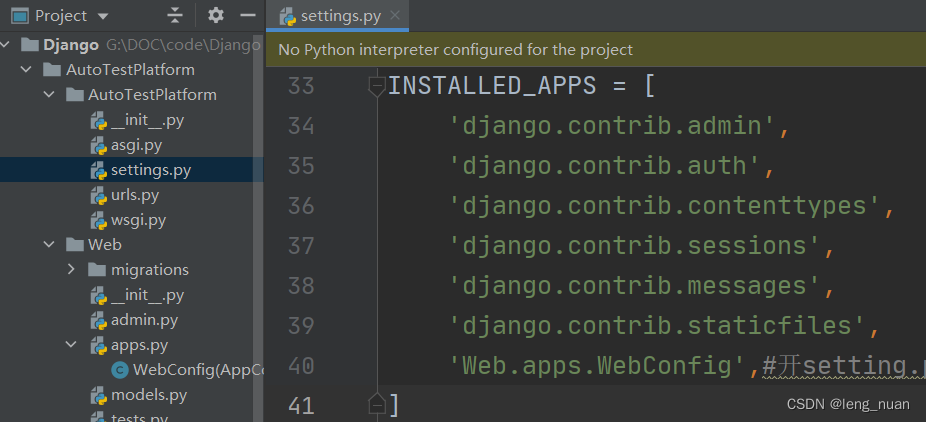Click the folder icon beside migrations

[x=97, y=269]
